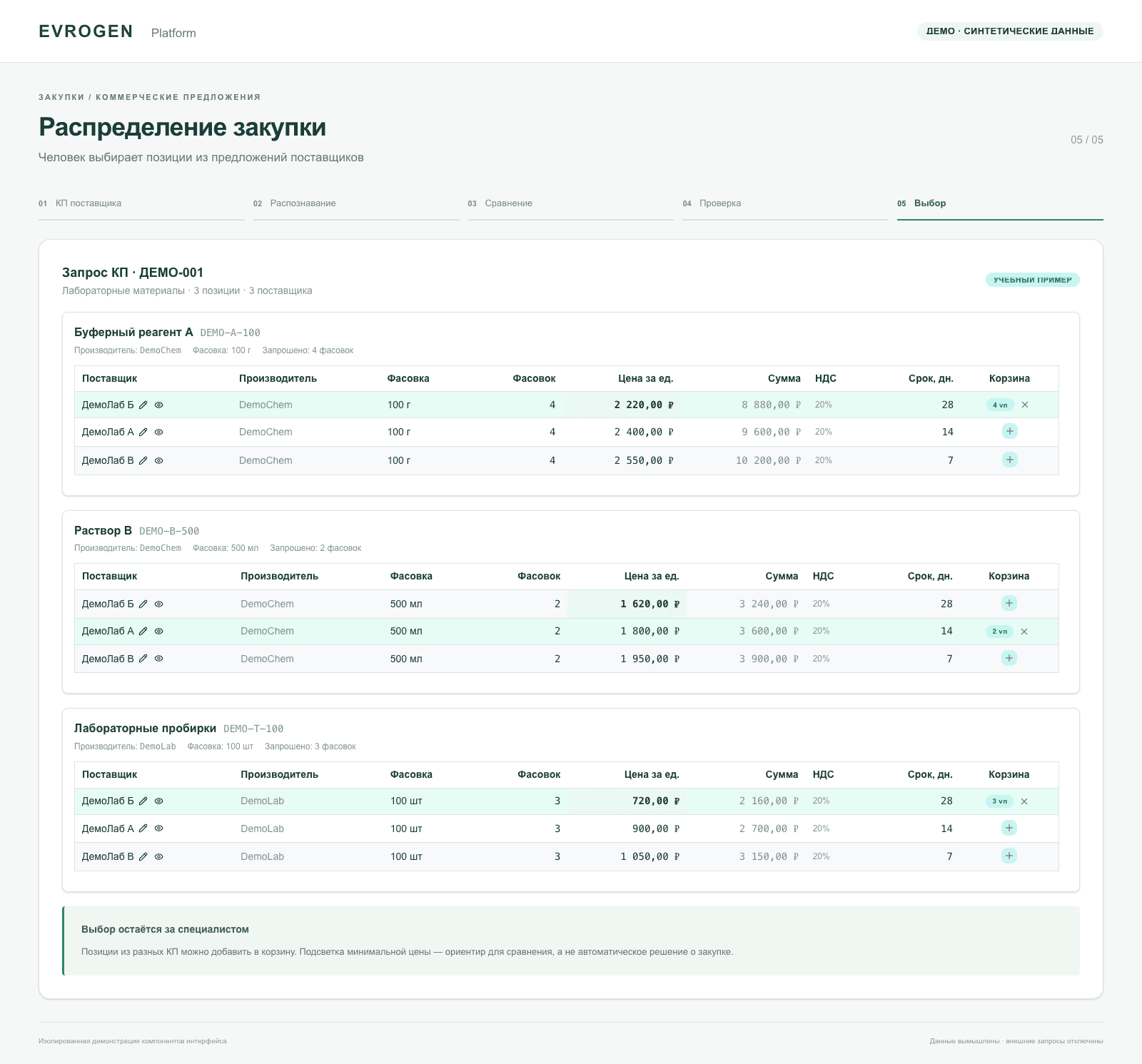1142x1064 pixels.
Task: Add ДемоЛаб А Буферный реагент A to cart
Action: pos(1009,431)
